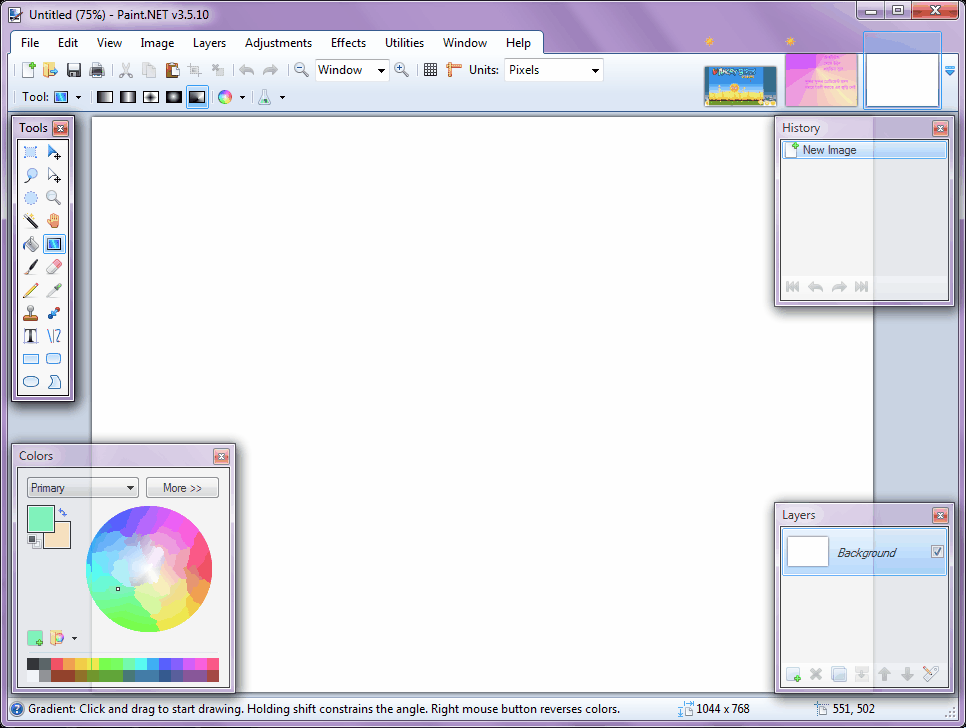The width and height of the screenshot is (966, 728).
Task: Select the Line/Curve tool
Action: point(54,336)
